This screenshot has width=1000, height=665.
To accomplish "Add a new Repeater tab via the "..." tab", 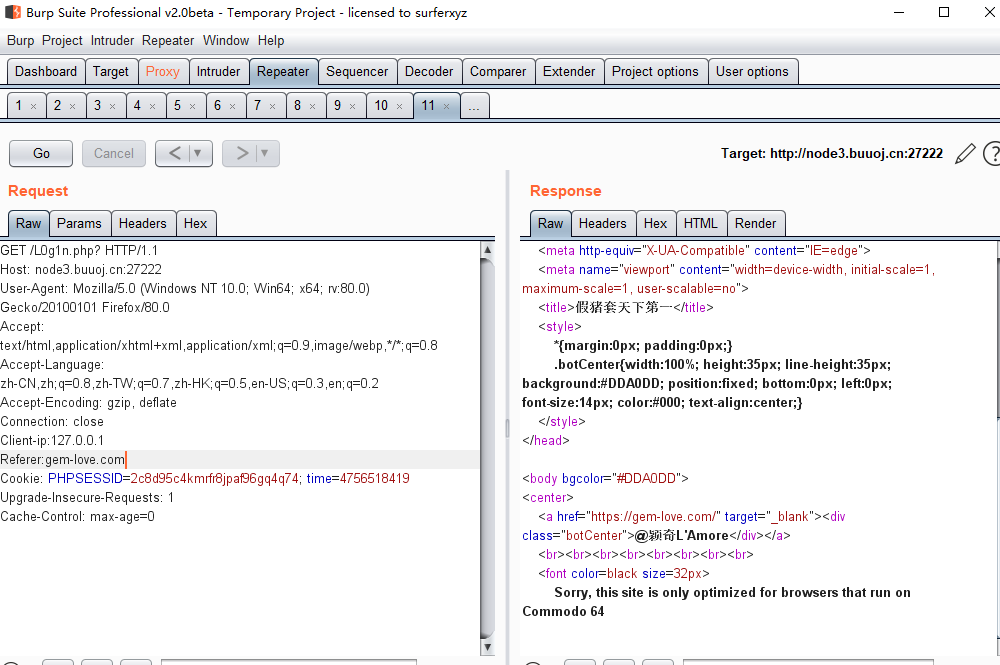I will click(475, 106).
